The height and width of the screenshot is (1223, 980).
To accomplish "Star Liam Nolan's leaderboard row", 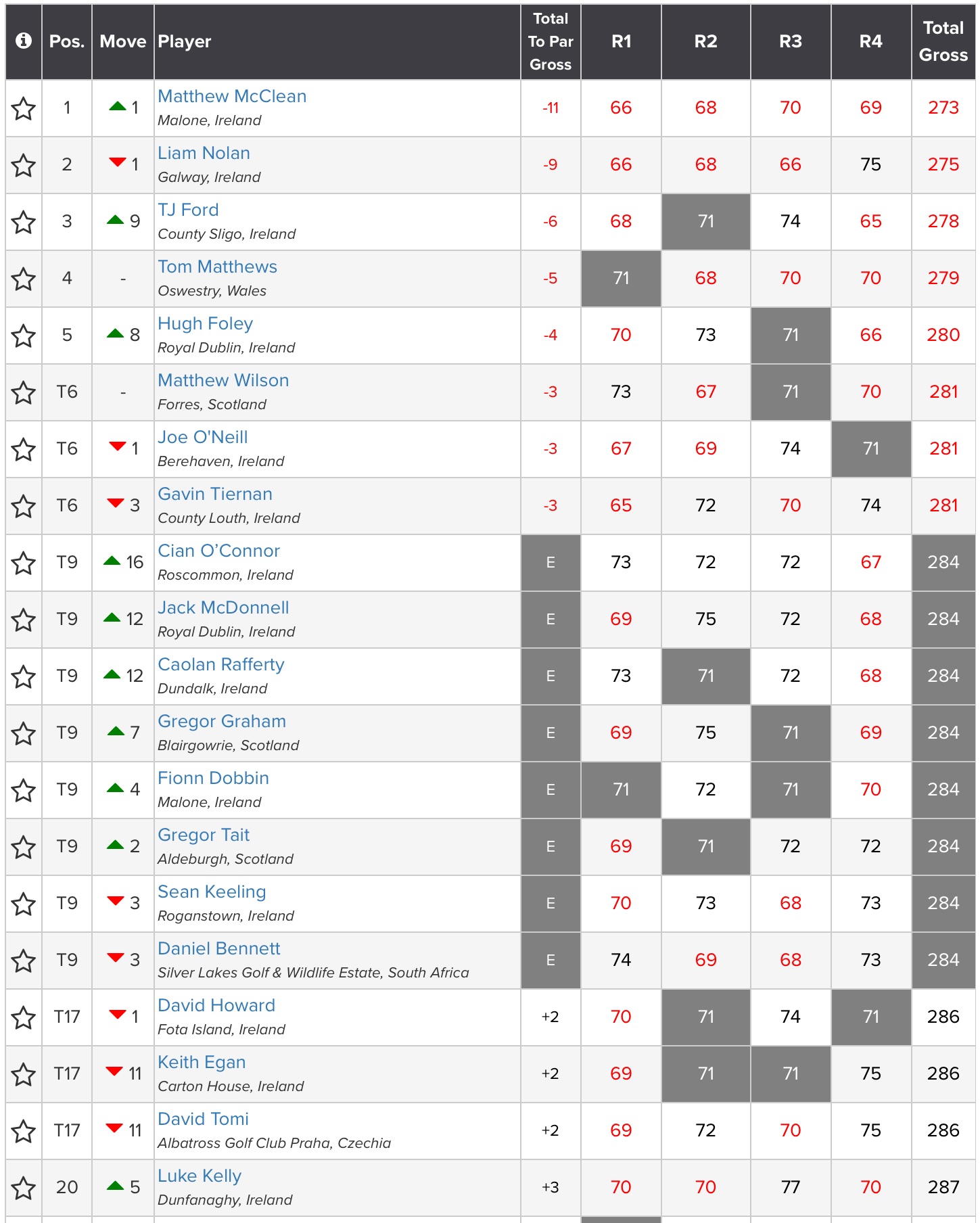I will (24, 165).
